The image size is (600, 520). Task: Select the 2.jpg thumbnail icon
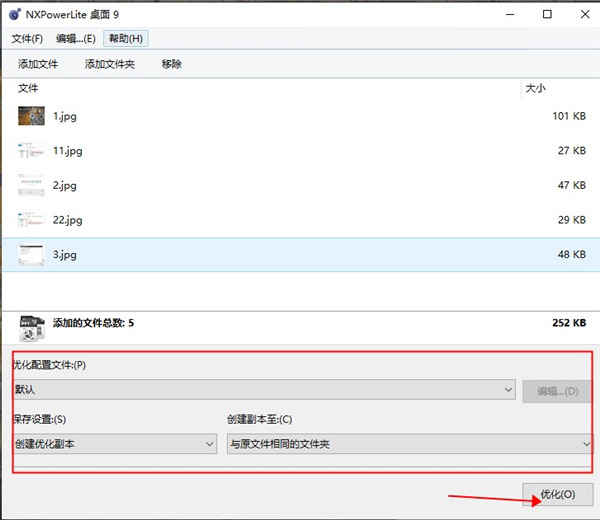point(31,185)
